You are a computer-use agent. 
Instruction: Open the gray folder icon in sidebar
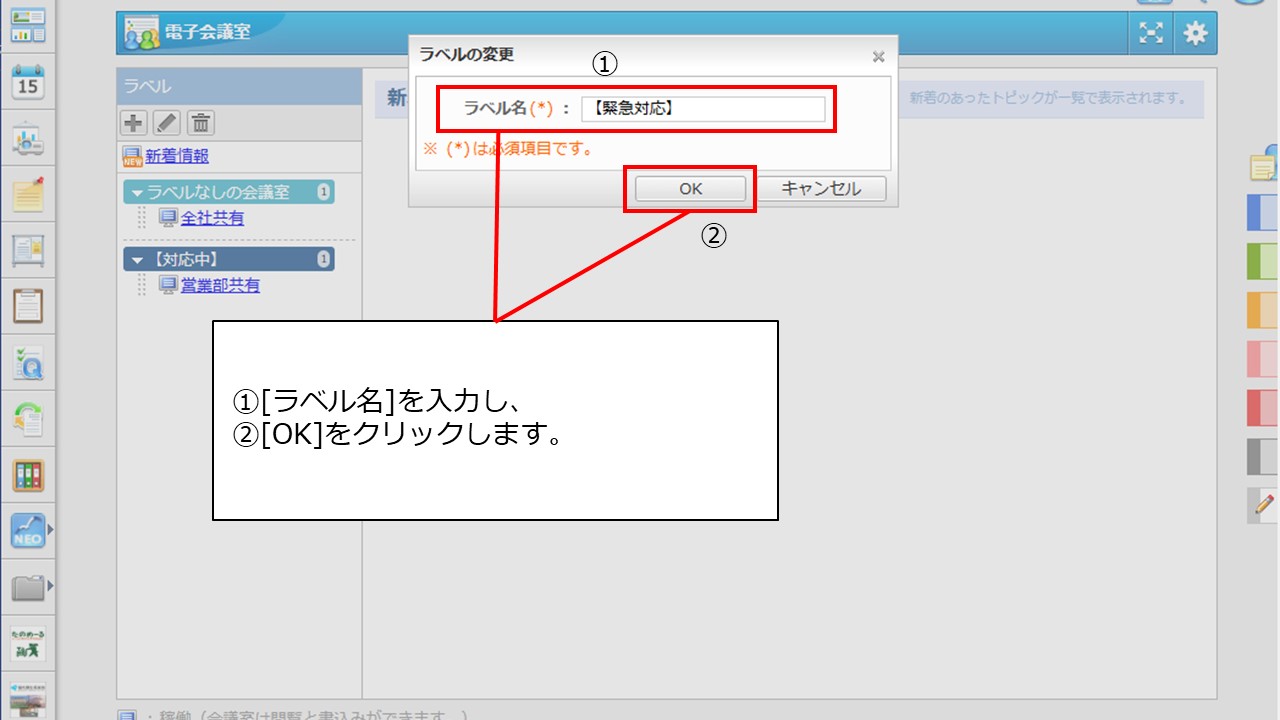pyautogui.click(x=28, y=587)
